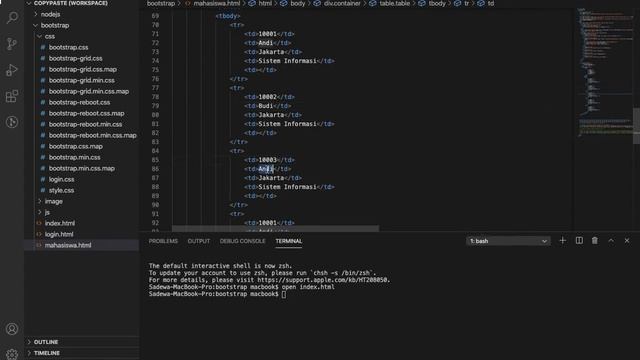Expand the js folder
This screenshot has width=640, height=360.
tap(47, 212)
